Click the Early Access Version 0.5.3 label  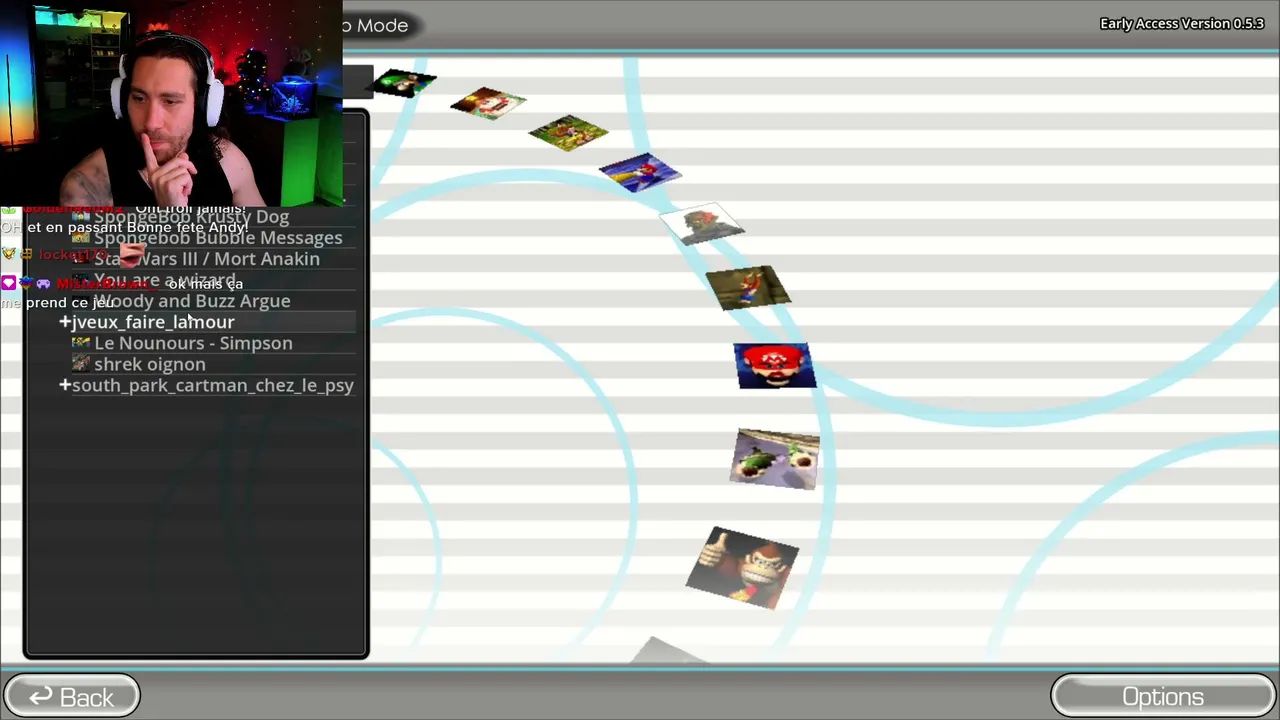pyautogui.click(x=1182, y=24)
